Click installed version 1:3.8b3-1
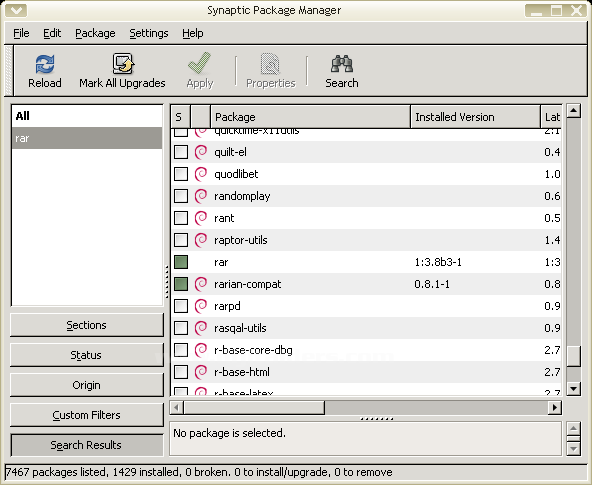This screenshot has width=592, height=485. (438, 262)
